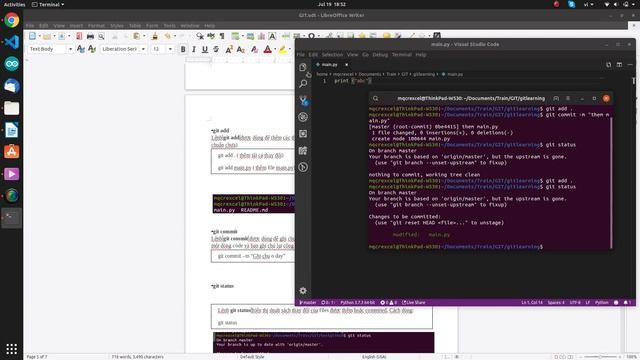Open VS Code Selection menu
Screen dimensions: 640x360
click(x=332, y=54)
